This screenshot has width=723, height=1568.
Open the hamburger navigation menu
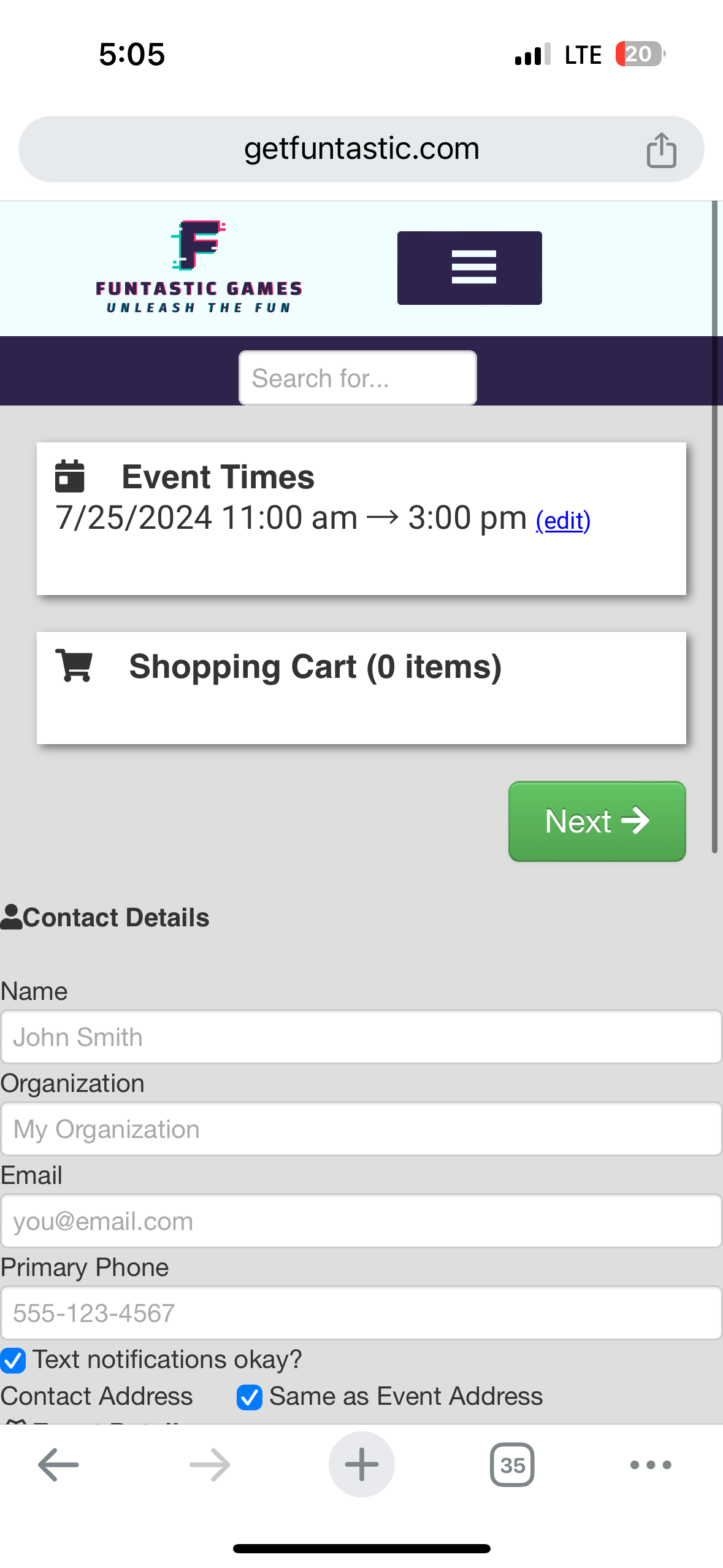pos(469,267)
